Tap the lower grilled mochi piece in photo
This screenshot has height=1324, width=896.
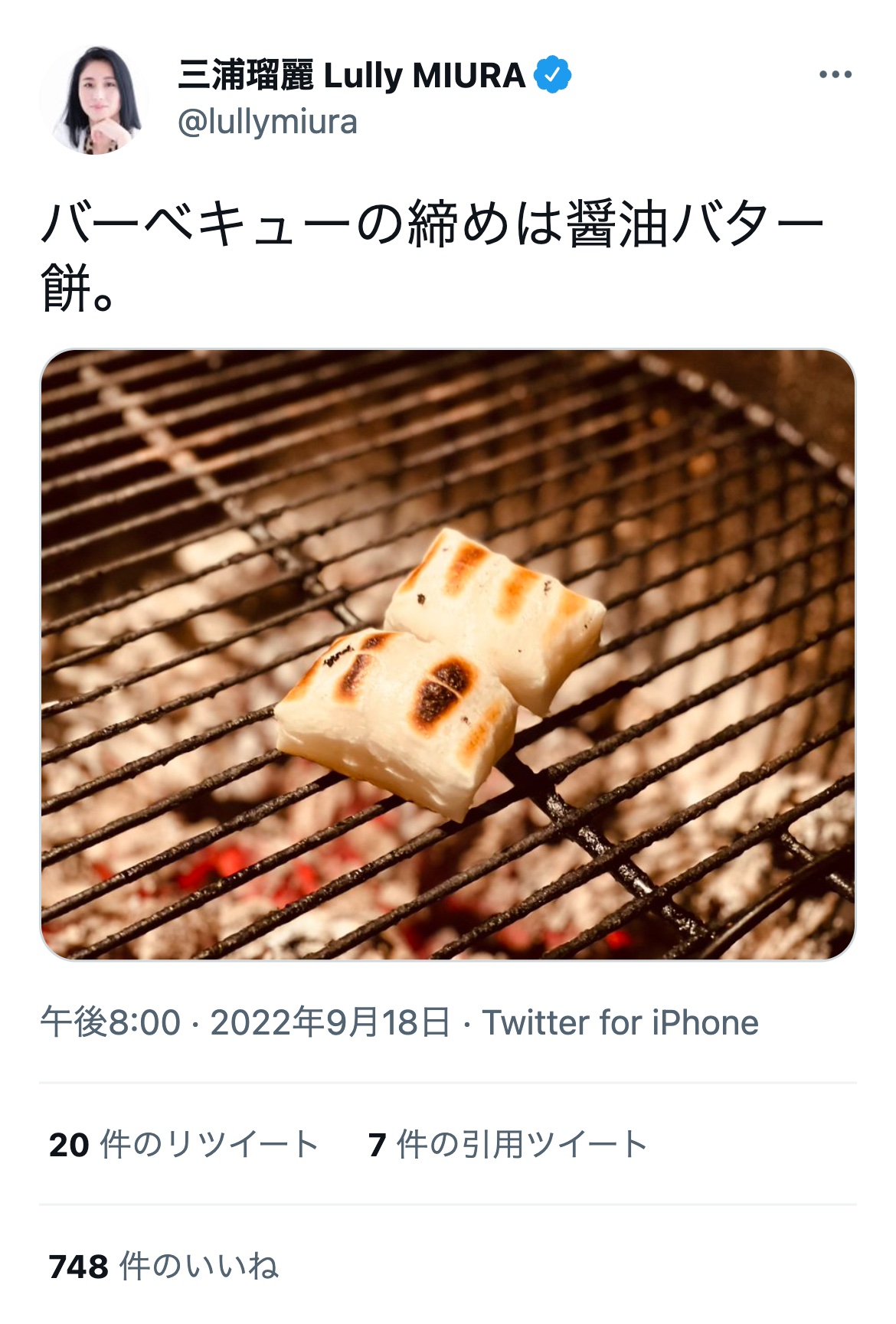click(394, 720)
